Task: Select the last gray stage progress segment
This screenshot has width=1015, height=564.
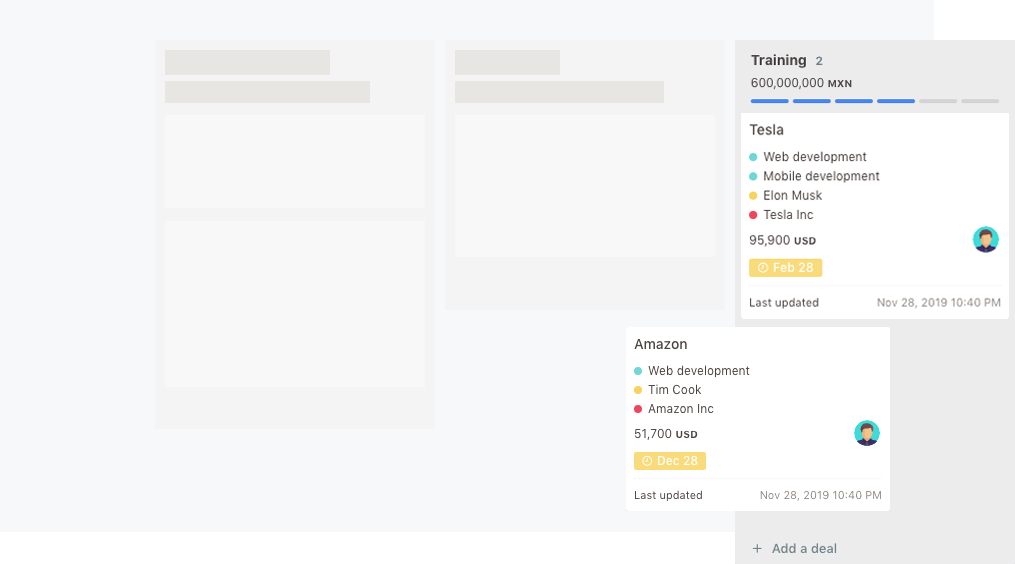Action: [x=980, y=101]
